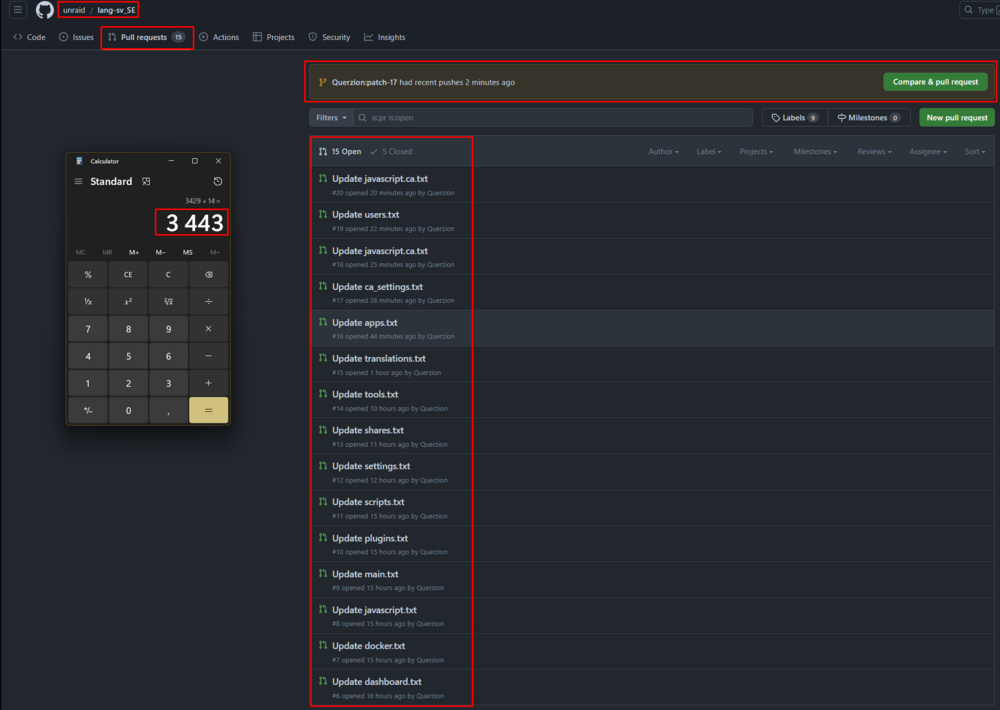The width and height of the screenshot is (1000, 710).
Task: Expand the Label filter dropdown
Action: pyautogui.click(x=709, y=151)
